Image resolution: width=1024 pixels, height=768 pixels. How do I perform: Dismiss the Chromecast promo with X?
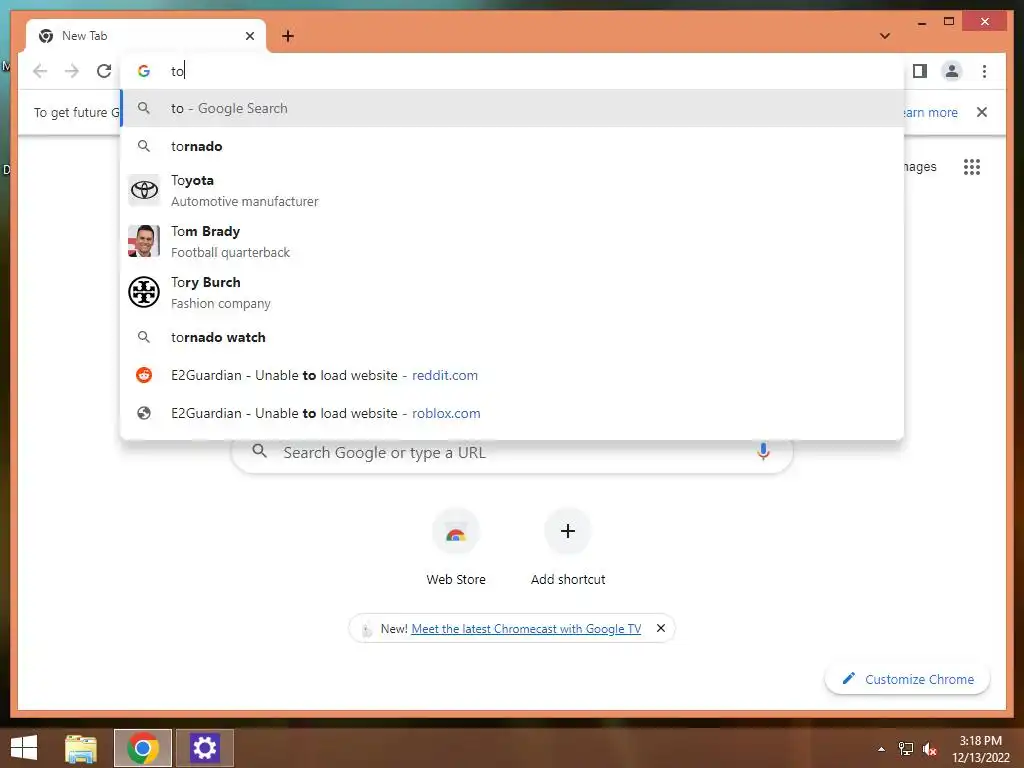[x=661, y=628]
